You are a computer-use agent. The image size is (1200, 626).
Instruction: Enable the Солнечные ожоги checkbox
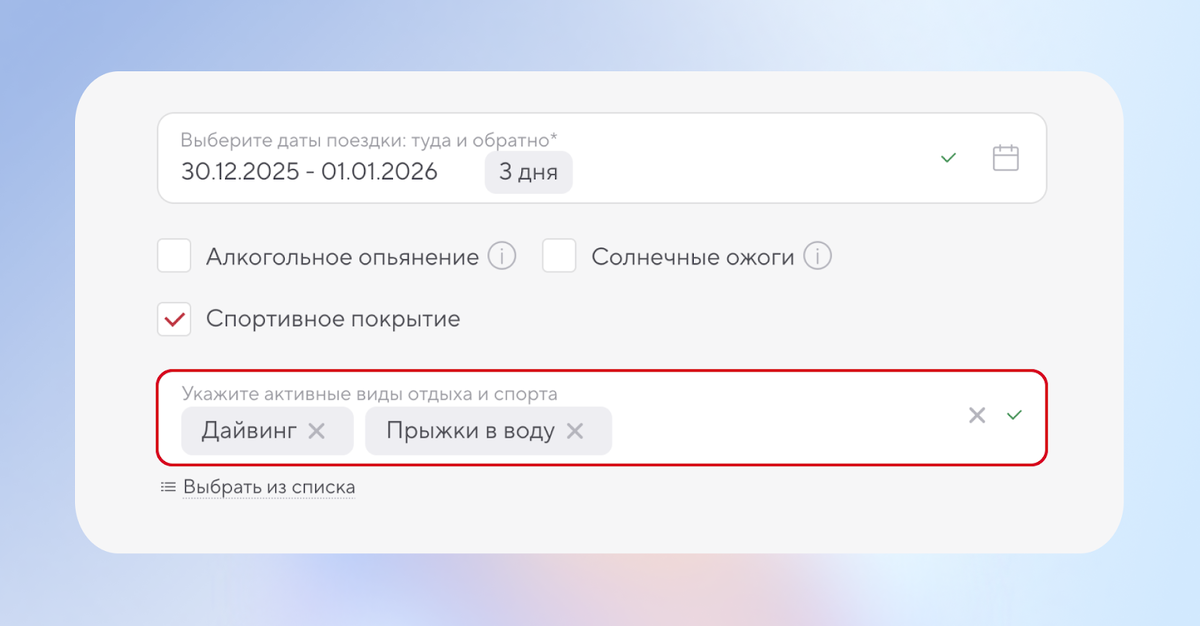pos(559,256)
